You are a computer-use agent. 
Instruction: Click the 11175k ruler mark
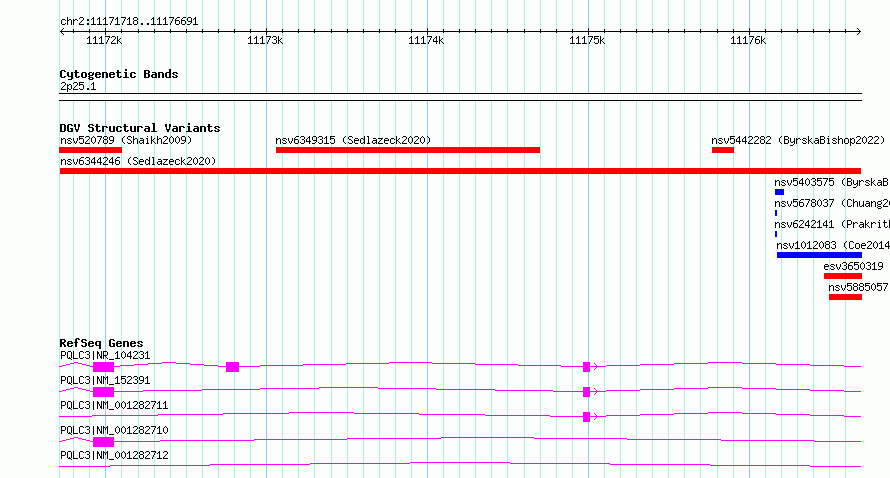[x=587, y=40]
